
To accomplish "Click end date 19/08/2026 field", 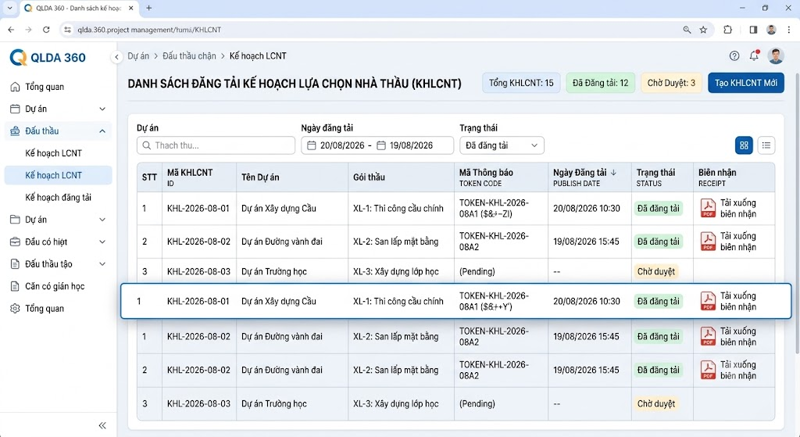I will (411, 146).
